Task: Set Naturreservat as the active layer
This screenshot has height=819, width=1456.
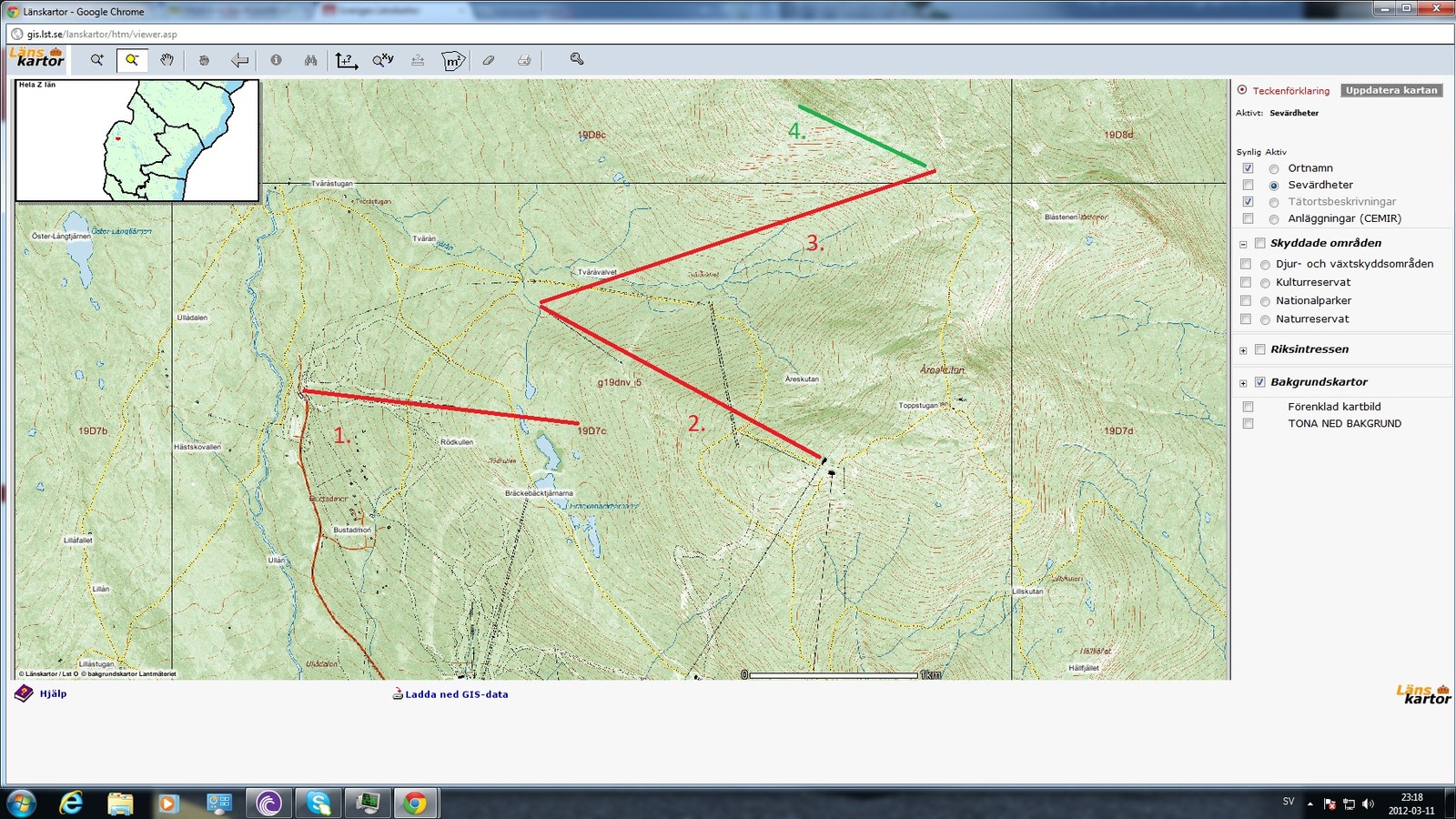Action: coord(1265,319)
